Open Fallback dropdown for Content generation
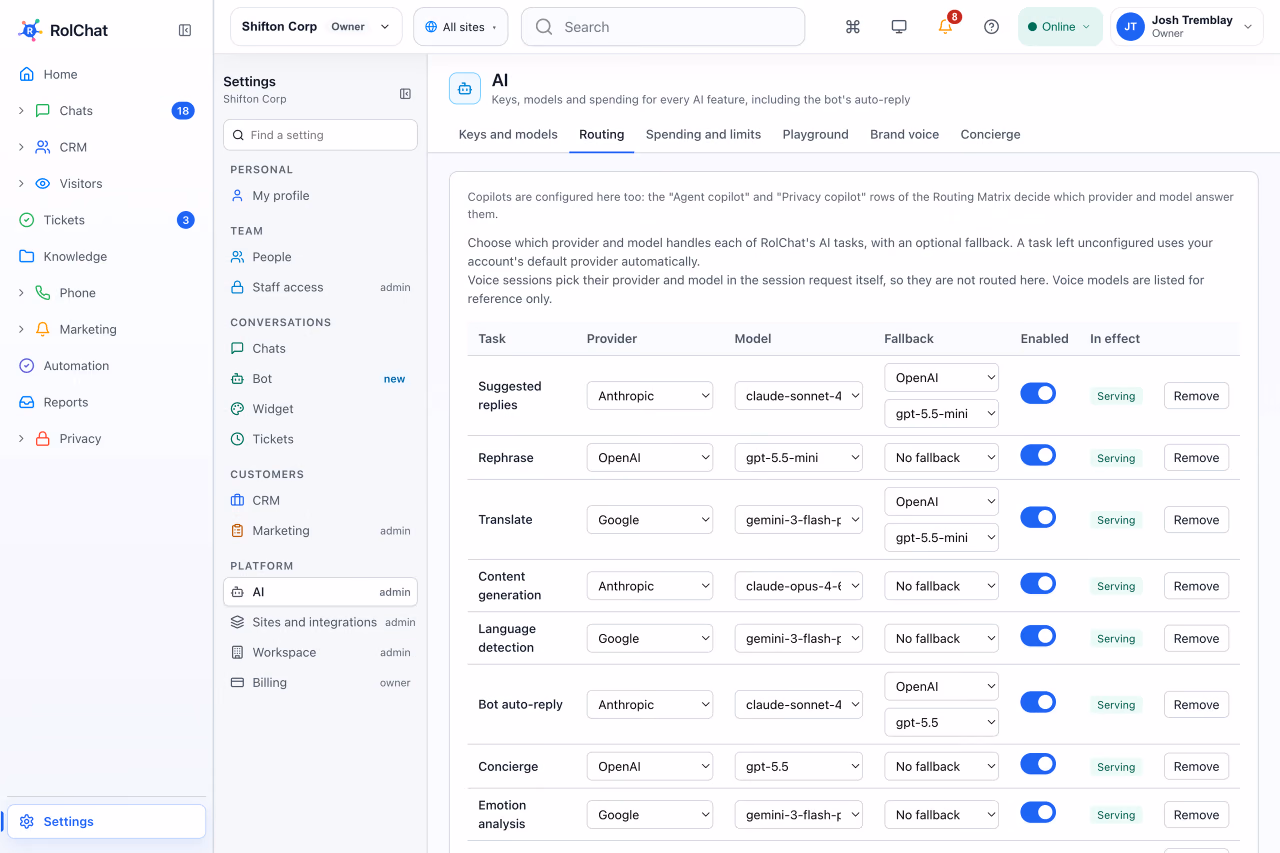 tap(942, 586)
